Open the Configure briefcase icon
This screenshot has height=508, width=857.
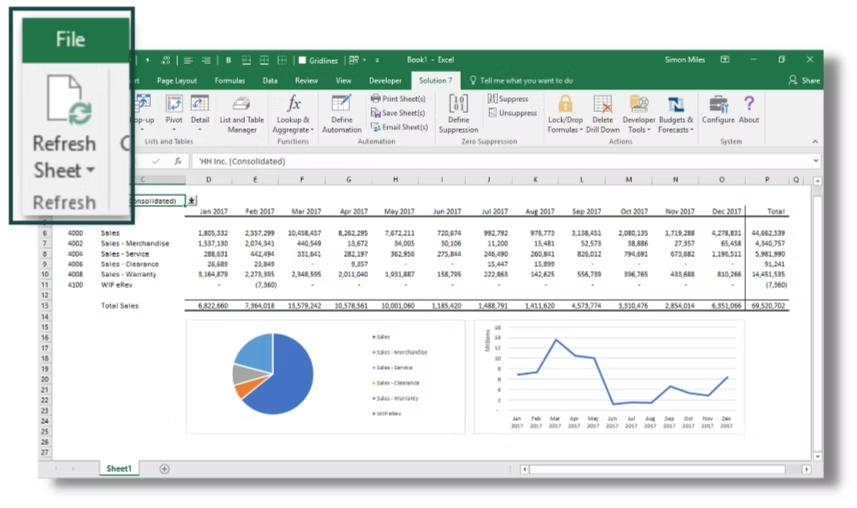click(718, 104)
